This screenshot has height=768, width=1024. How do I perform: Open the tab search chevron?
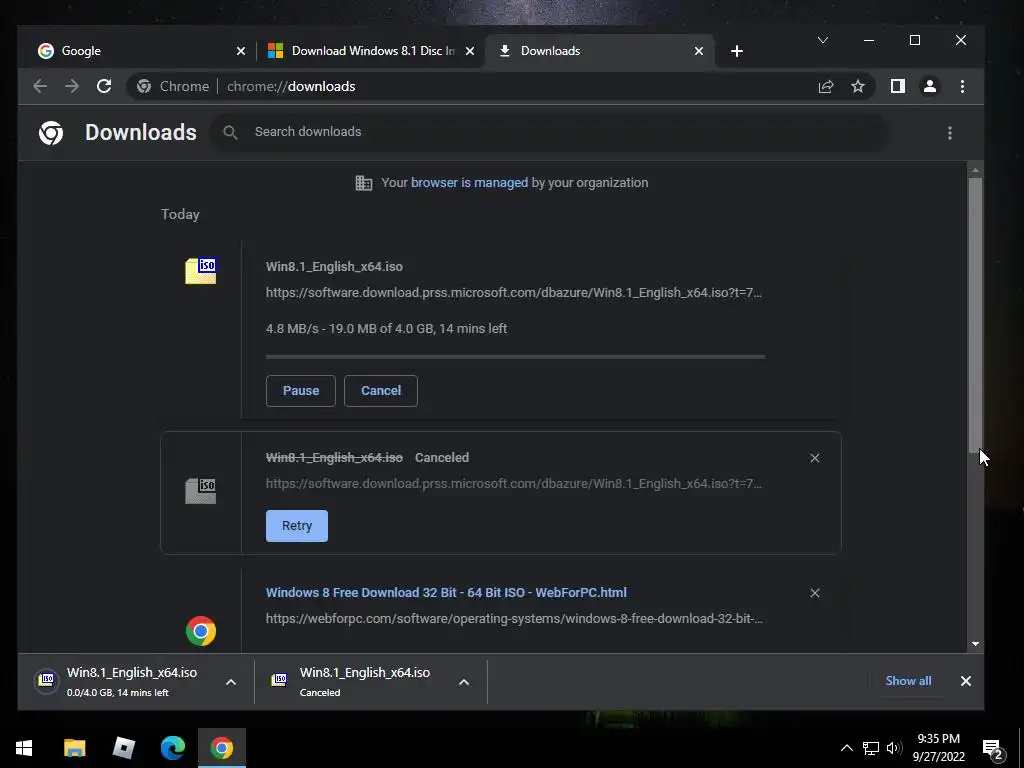click(x=823, y=40)
